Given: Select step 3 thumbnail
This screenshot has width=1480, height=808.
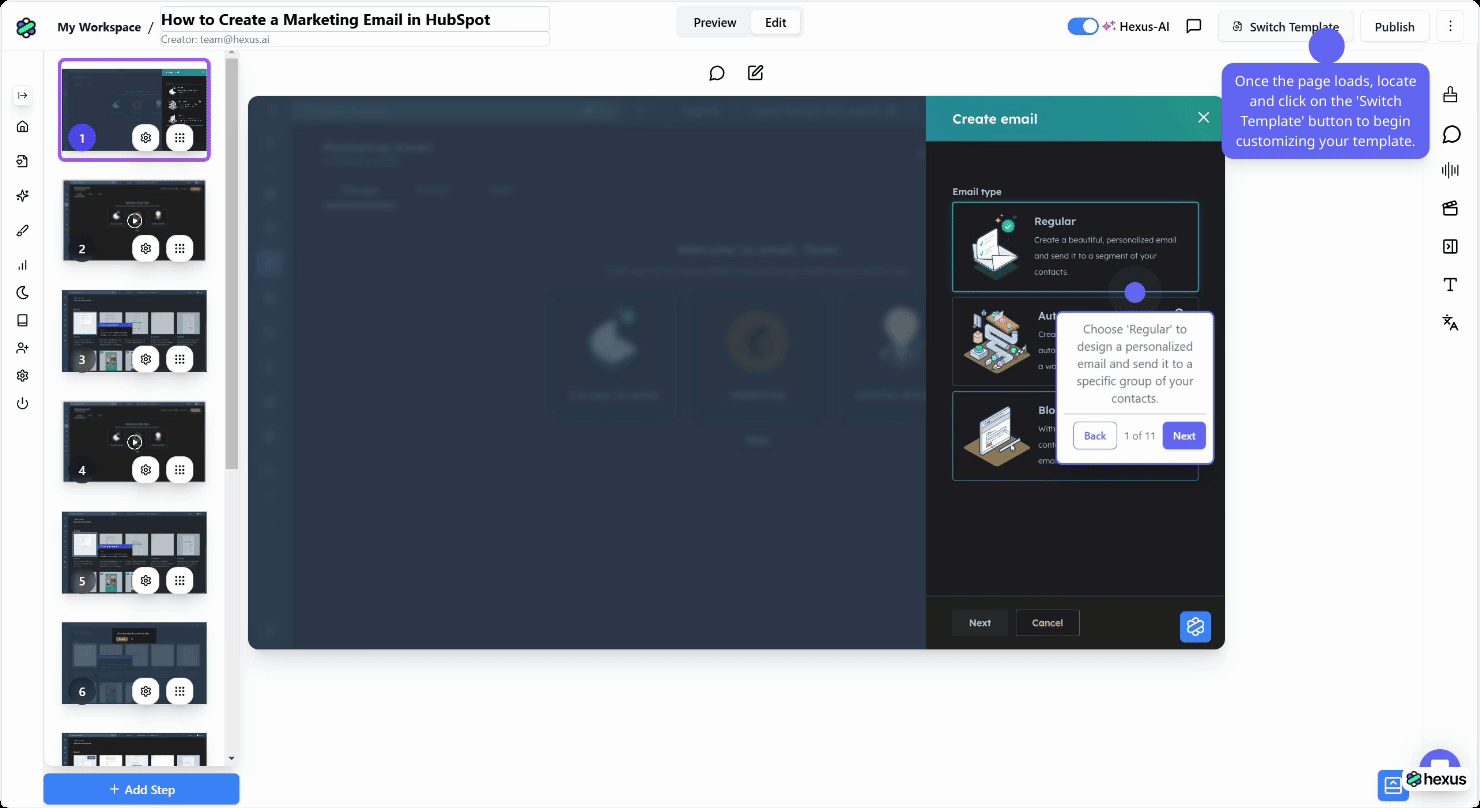Looking at the screenshot, I should pyautogui.click(x=134, y=331).
